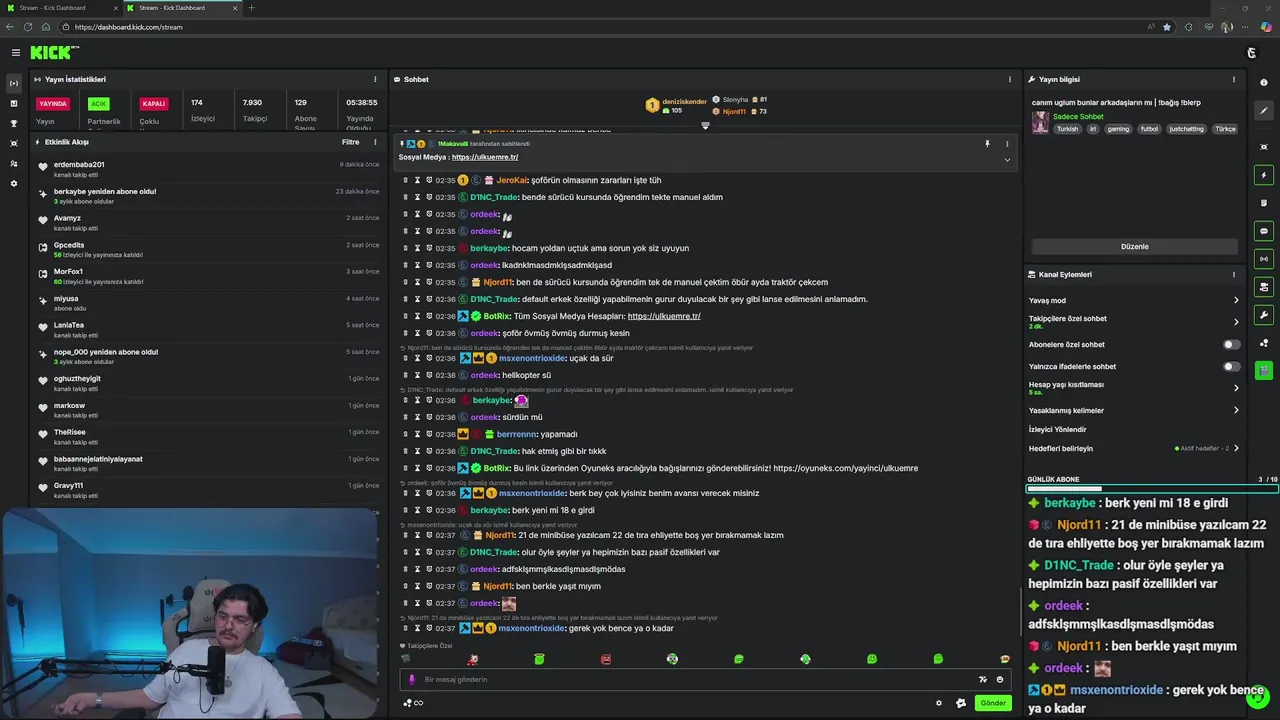
Task: Click the pencil edit icon in right toolbar
Action: click(x=1264, y=111)
